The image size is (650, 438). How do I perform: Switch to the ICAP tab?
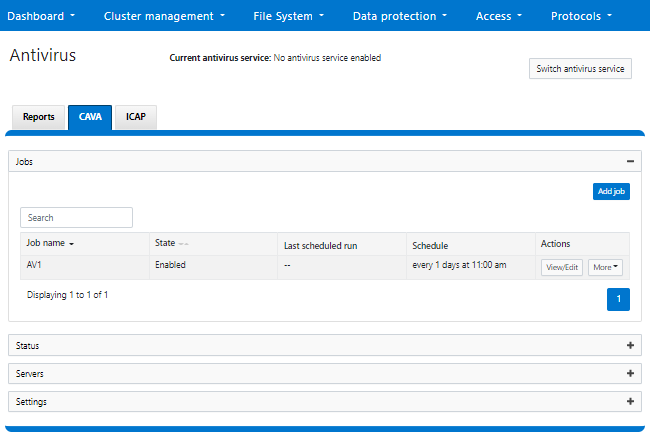point(136,117)
